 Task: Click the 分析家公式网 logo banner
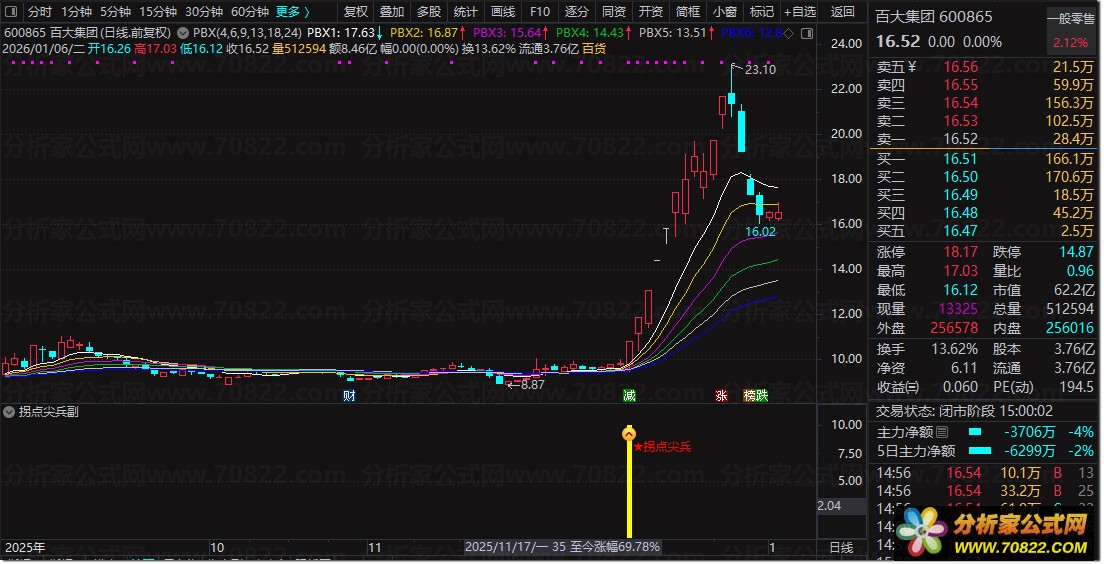click(994, 532)
